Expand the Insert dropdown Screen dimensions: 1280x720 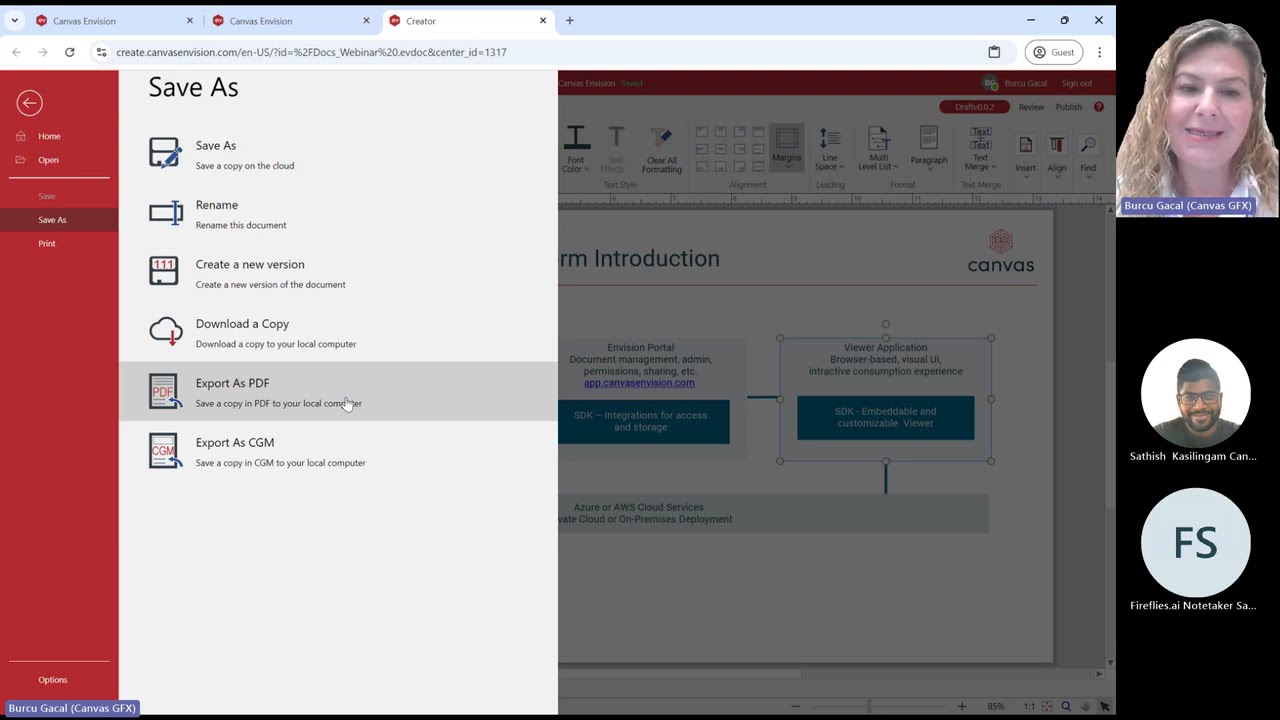click(1025, 155)
